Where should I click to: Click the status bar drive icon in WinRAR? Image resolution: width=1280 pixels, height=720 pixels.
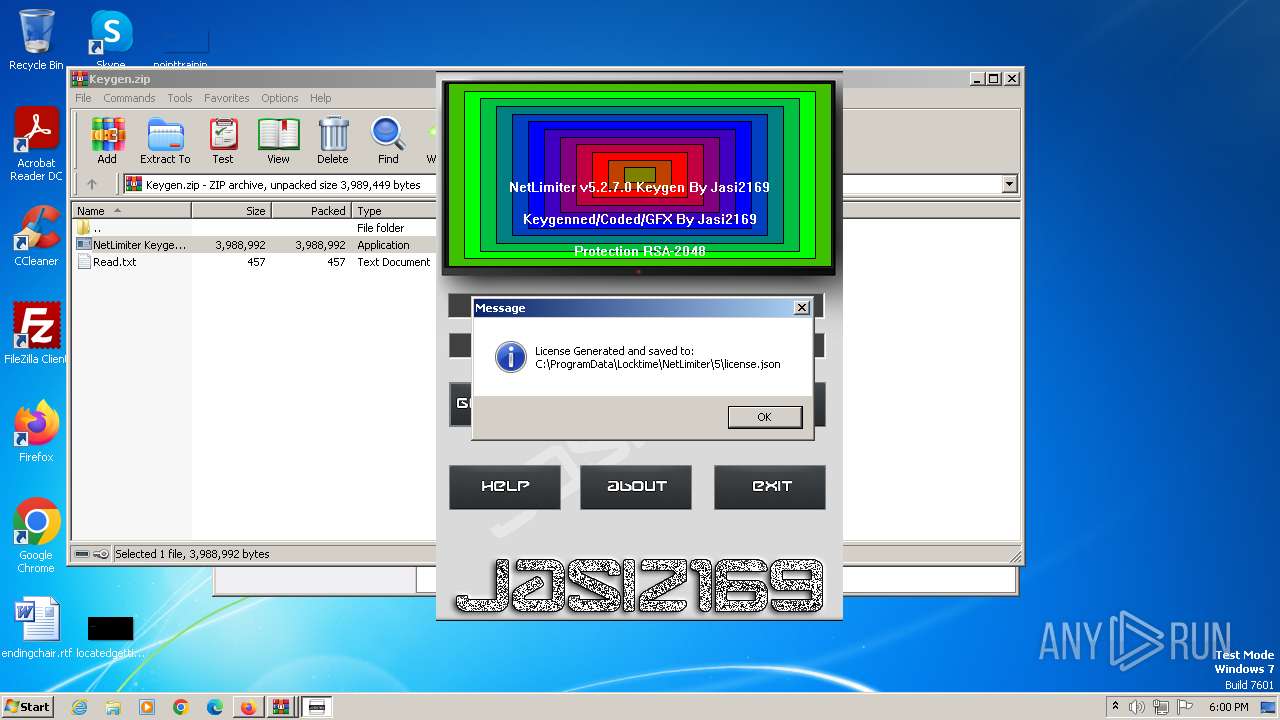(82, 554)
